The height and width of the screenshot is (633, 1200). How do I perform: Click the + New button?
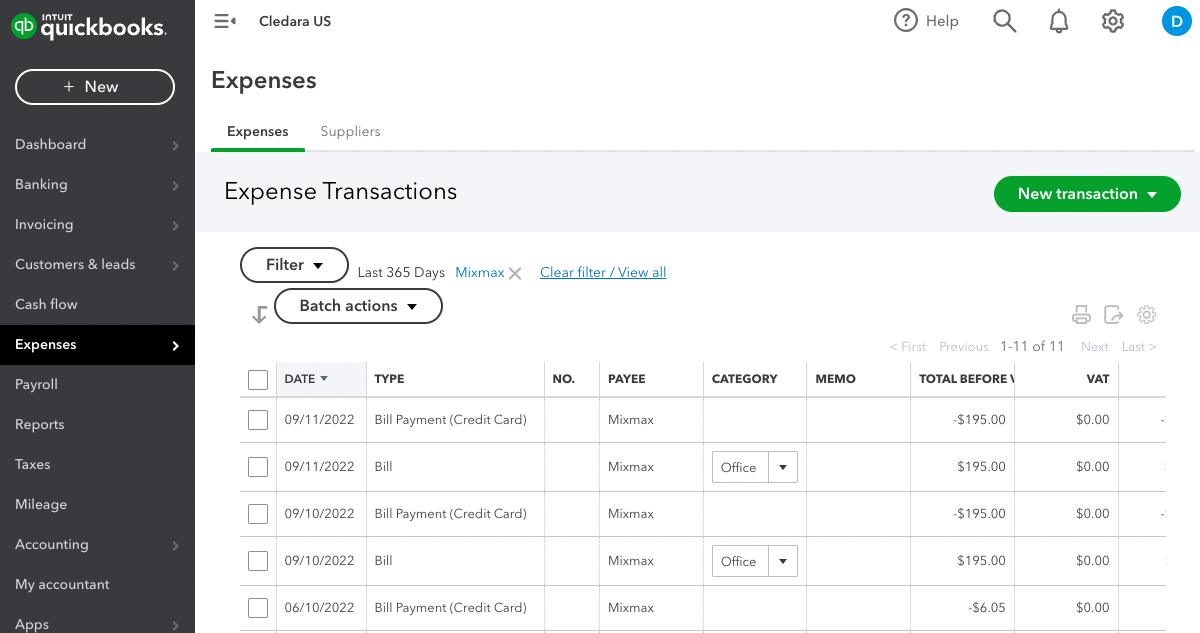coord(95,87)
